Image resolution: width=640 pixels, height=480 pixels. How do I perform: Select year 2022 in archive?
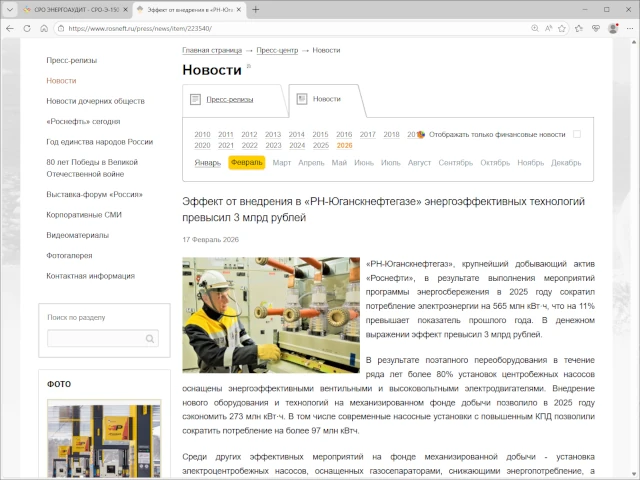pos(249,145)
